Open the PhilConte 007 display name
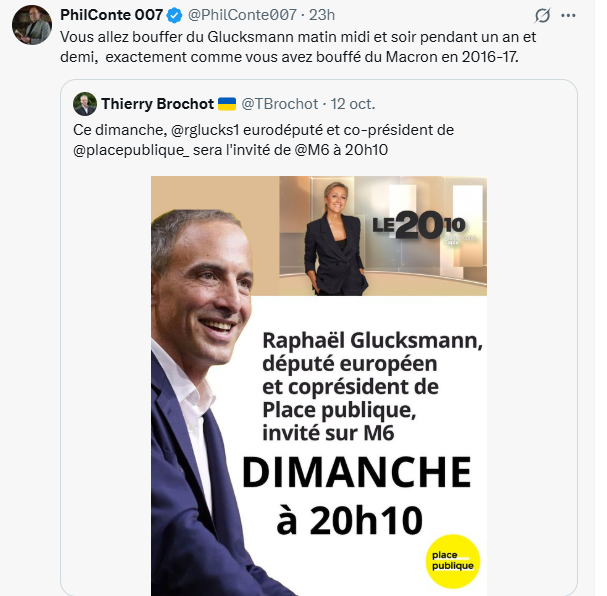Screen dimensions: 607x596 [x=112, y=15]
